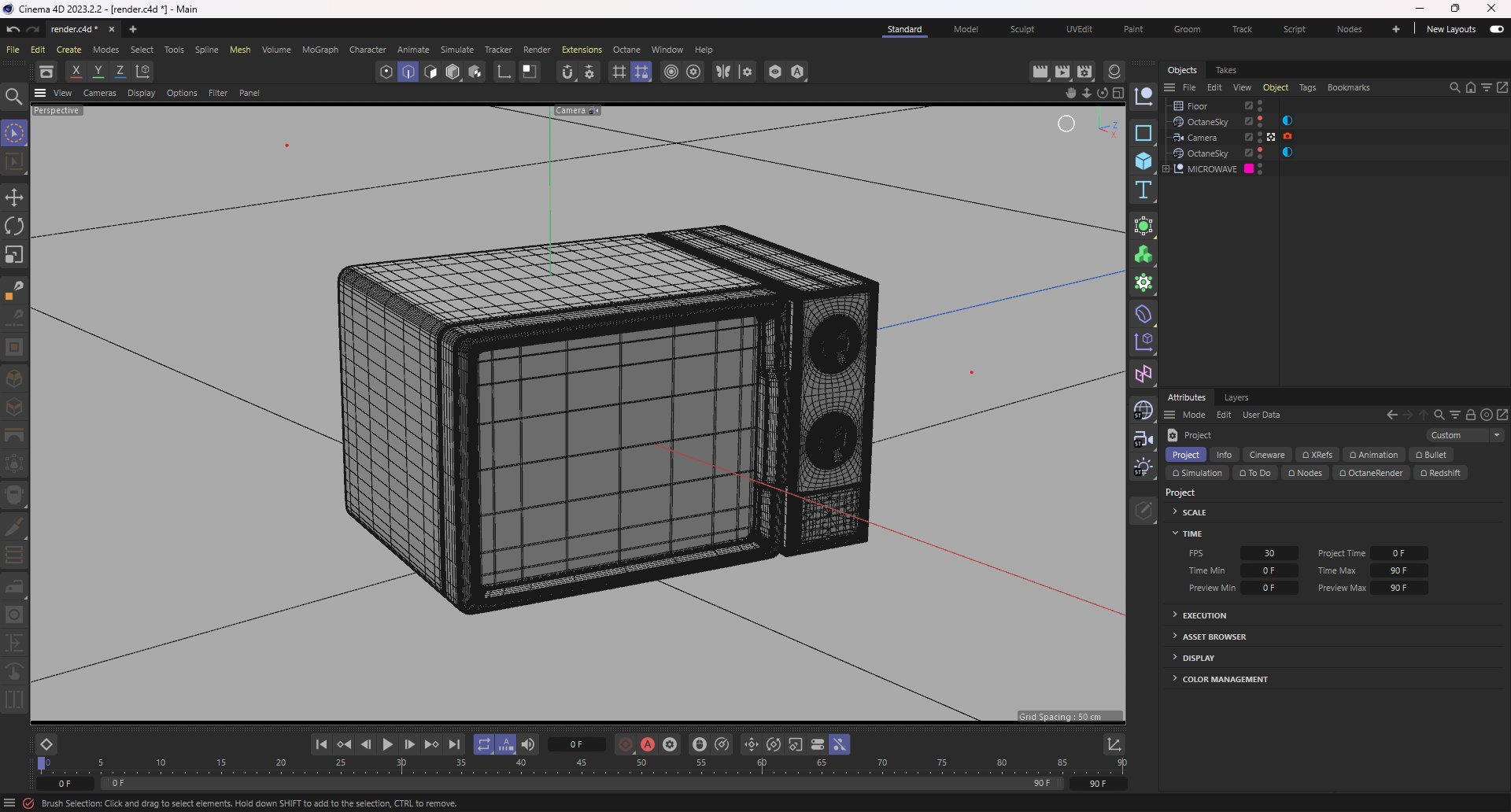Open the search magnifier in left toolbar
This screenshot has width=1511, height=812.
point(13,96)
